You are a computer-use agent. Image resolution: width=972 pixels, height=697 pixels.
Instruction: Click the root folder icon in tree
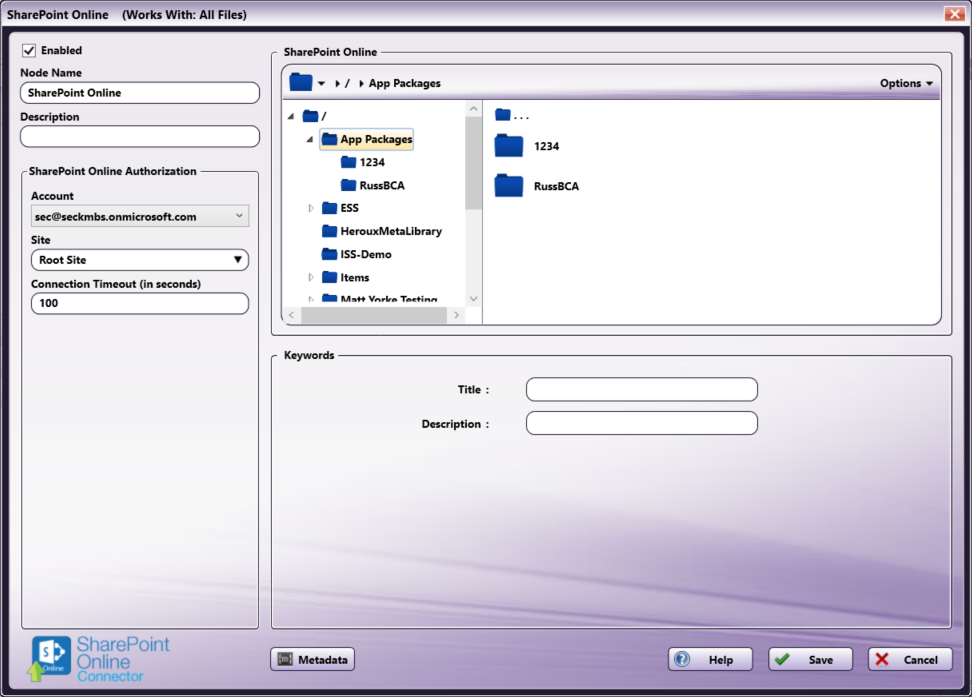coord(310,116)
